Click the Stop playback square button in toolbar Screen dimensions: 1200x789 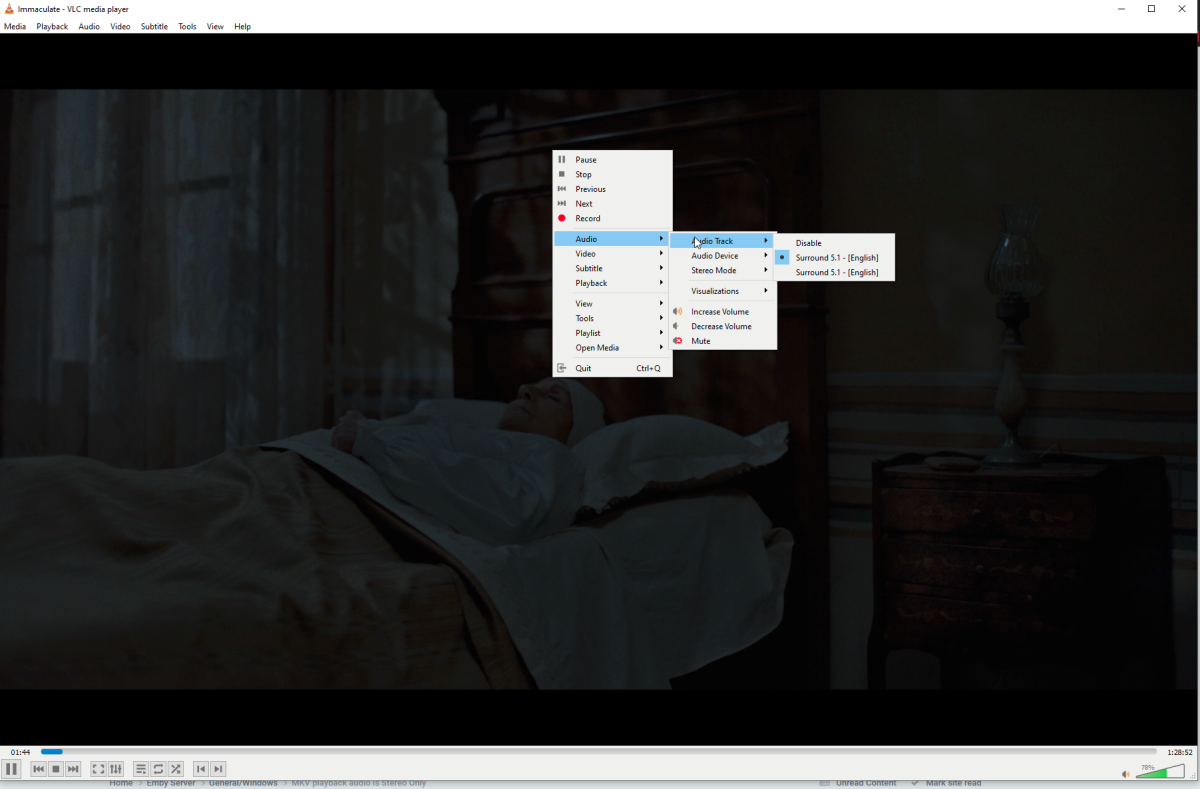click(x=56, y=769)
